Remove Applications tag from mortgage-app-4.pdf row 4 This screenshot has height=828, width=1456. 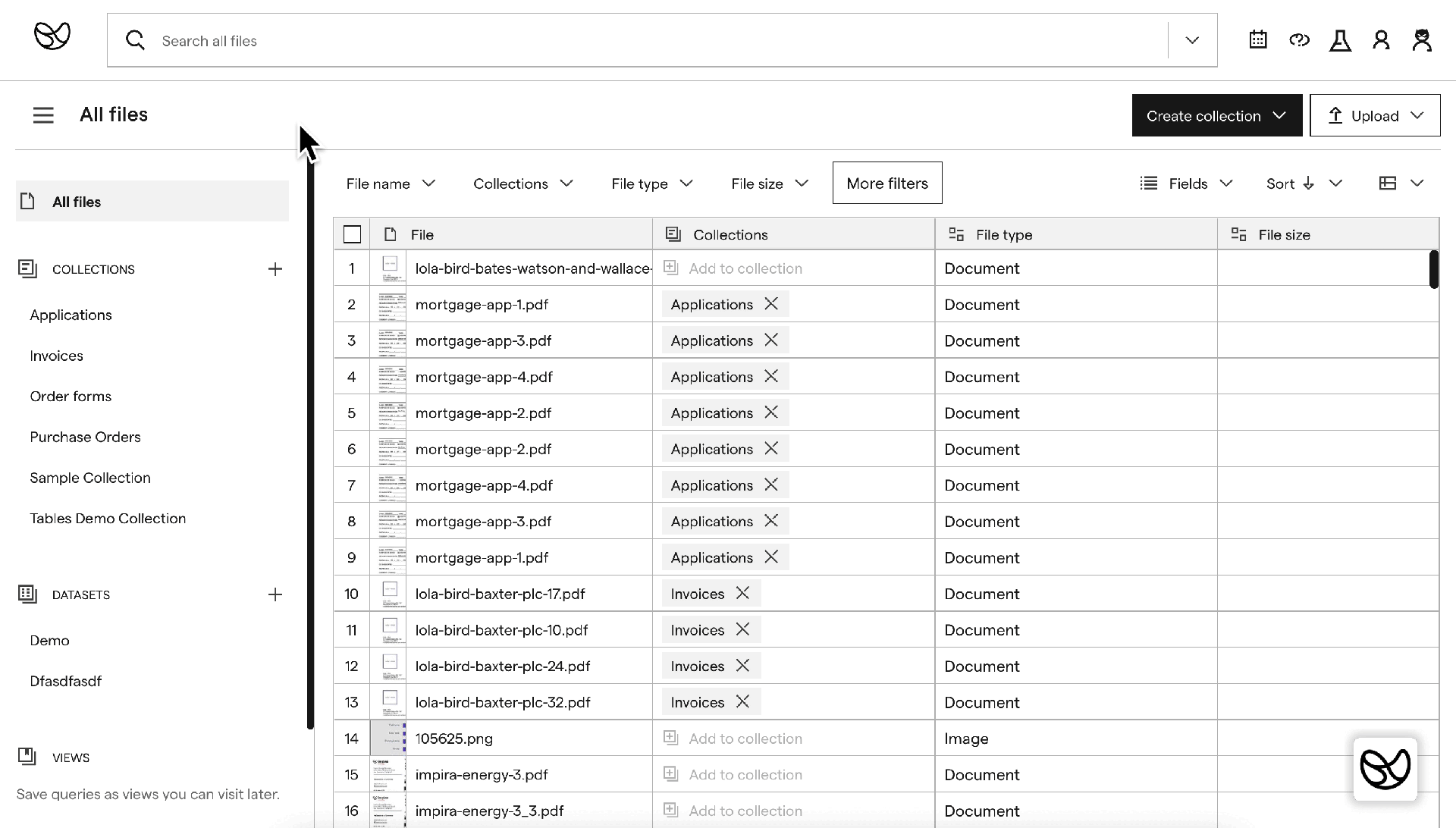point(771,377)
